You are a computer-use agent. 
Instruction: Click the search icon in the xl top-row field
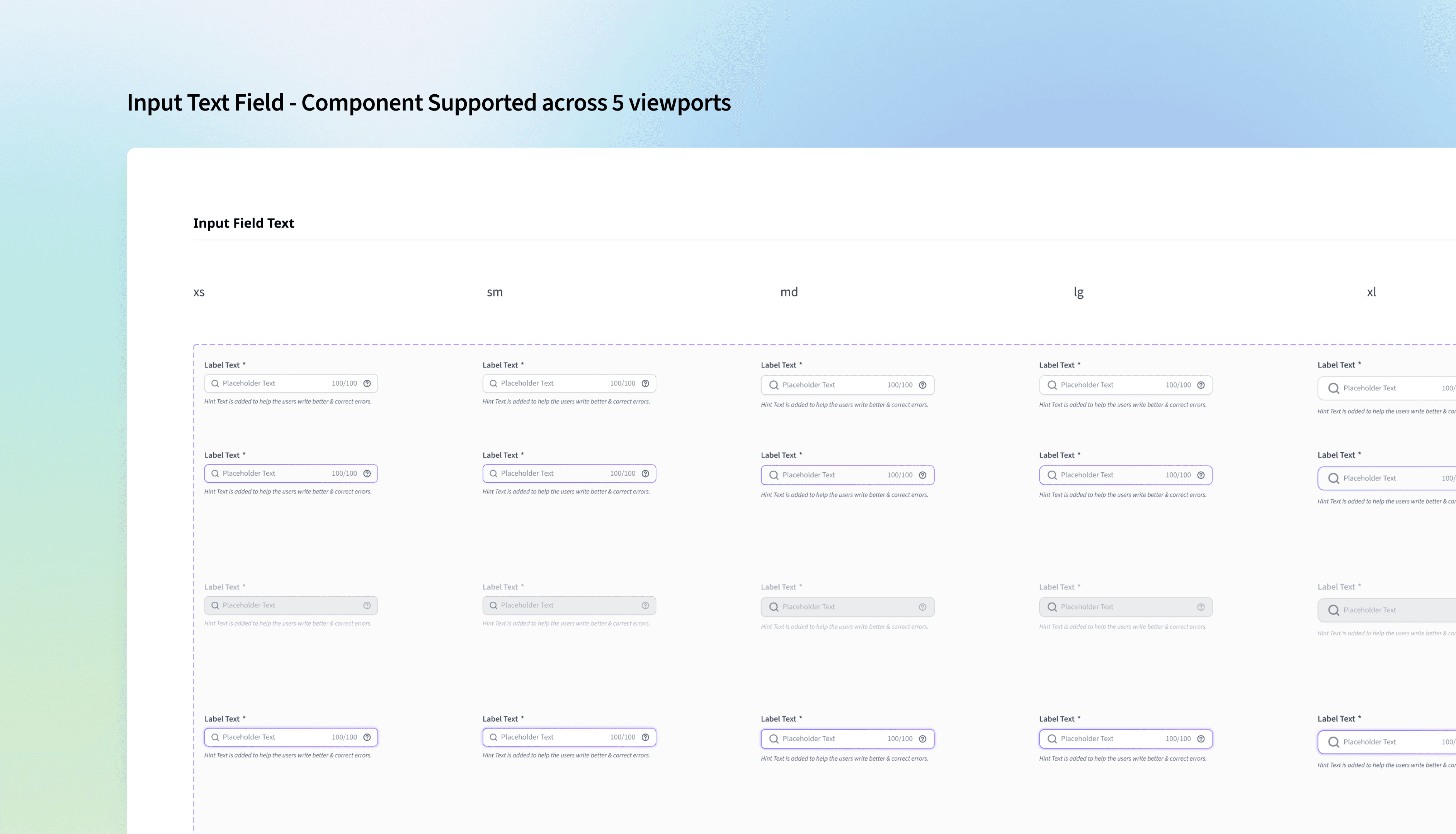pos(1334,388)
